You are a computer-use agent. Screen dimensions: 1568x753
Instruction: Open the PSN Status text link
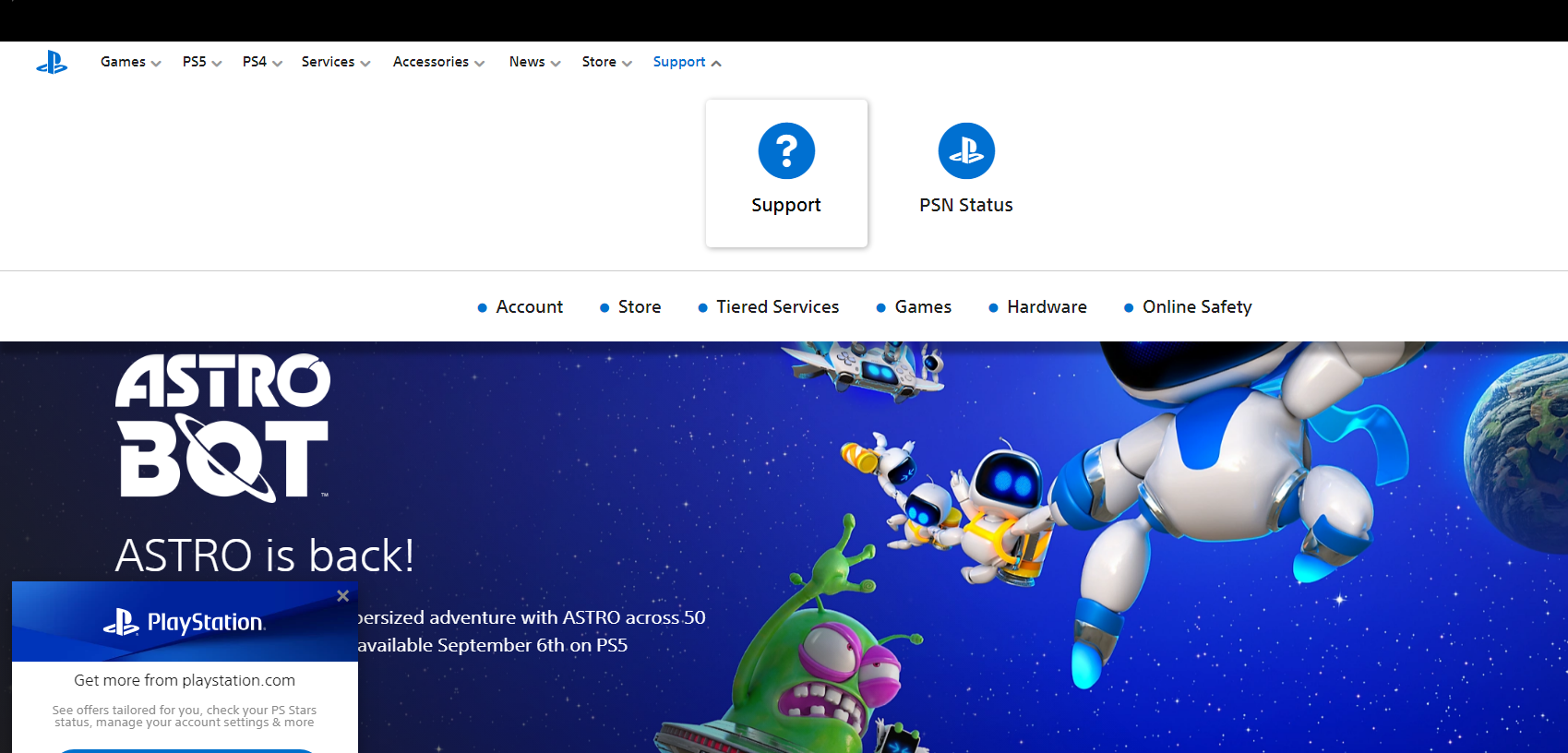point(966,205)
